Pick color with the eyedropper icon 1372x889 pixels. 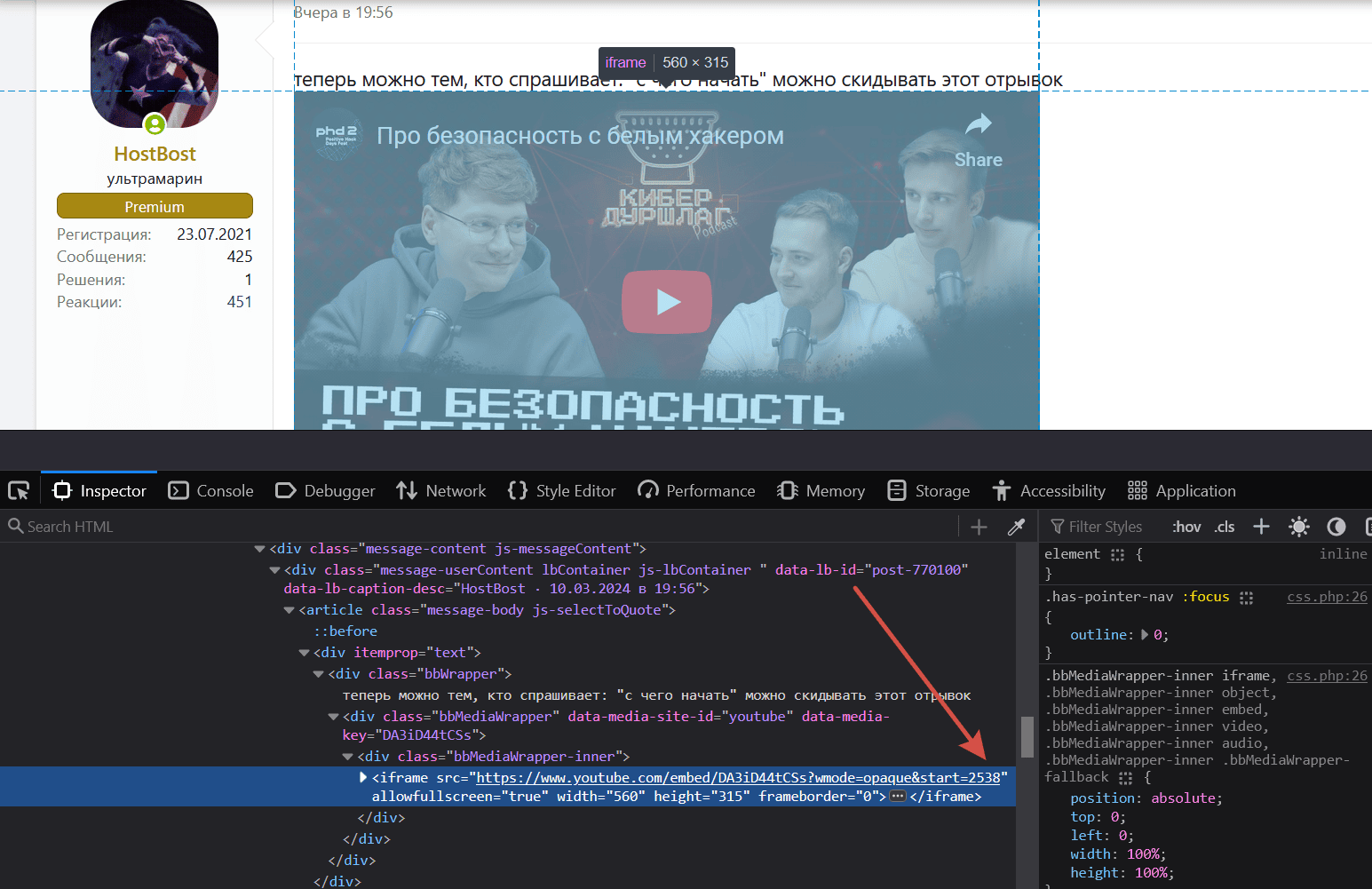(1017, 528)
